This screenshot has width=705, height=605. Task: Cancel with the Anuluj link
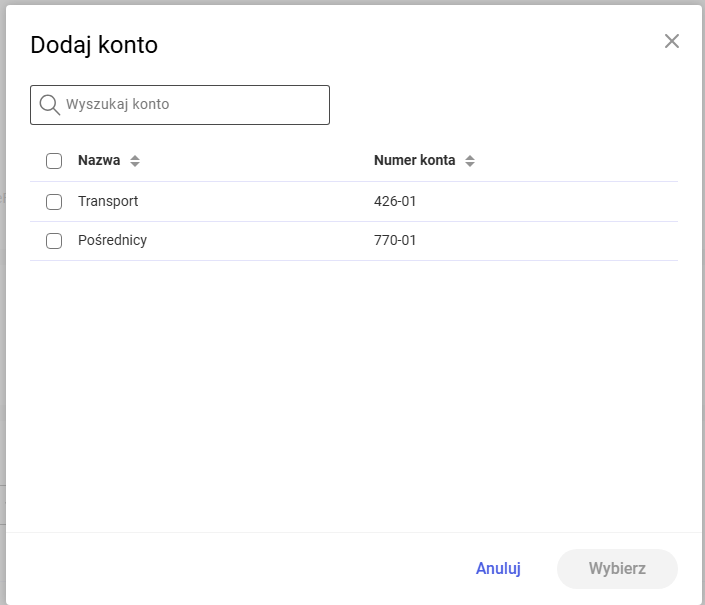pyautogui.click(x=498, y=569)
